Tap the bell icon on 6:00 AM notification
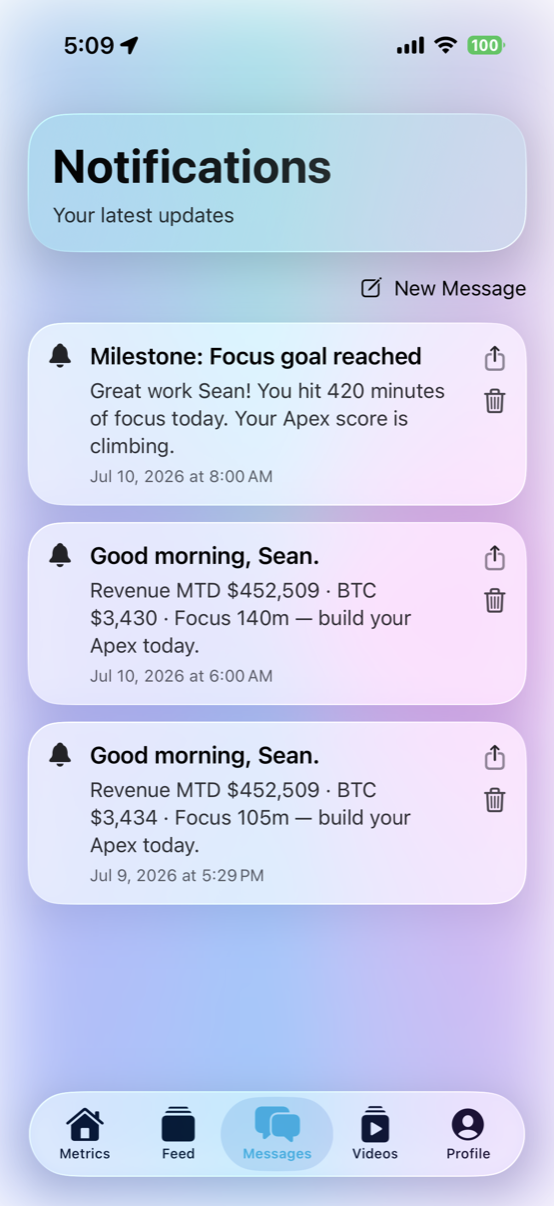 (x=60, y=554)
